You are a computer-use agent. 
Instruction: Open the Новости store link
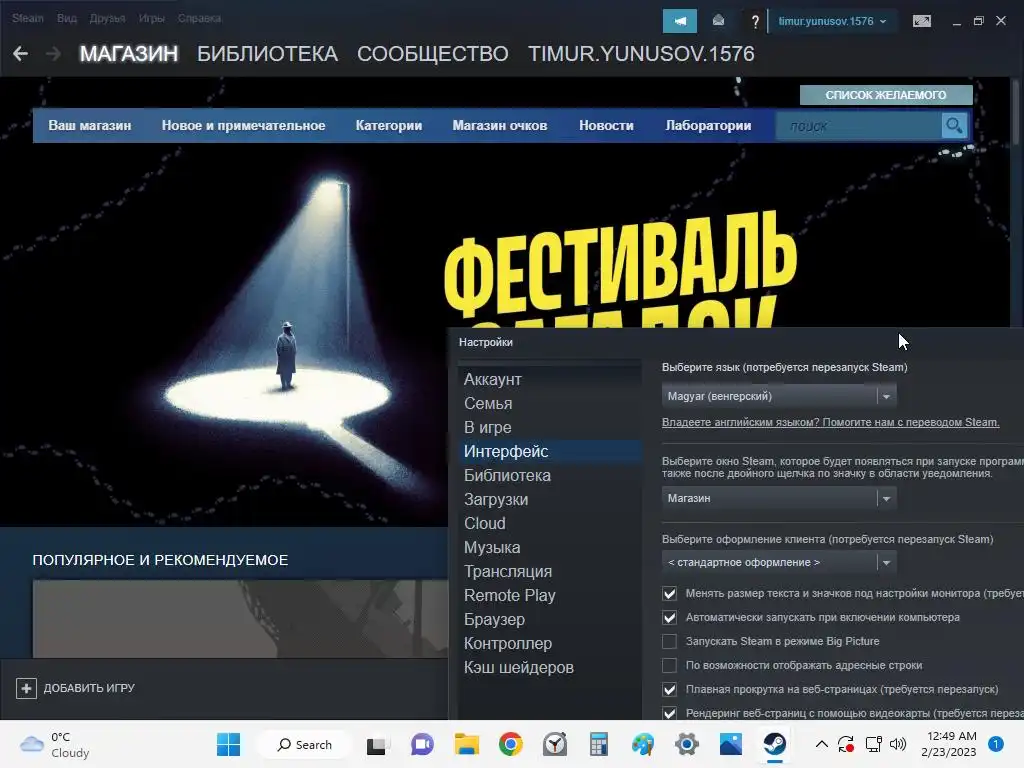point(606,125)
